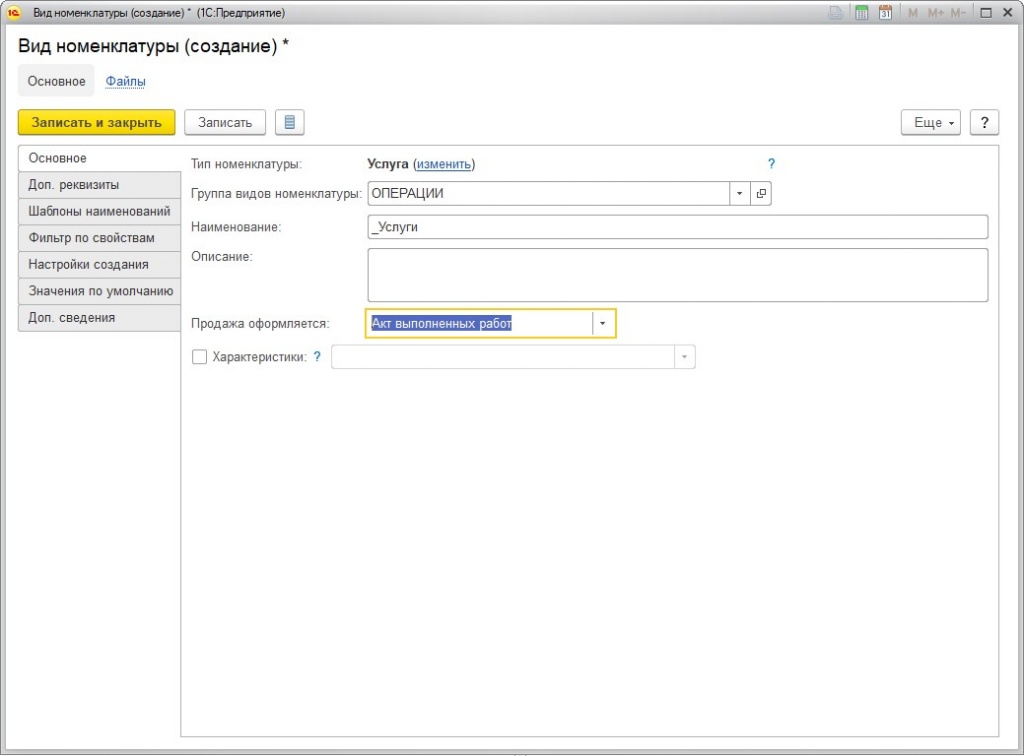
Task: Click the изменить link for nomenclature type
Action: (443, 164)
